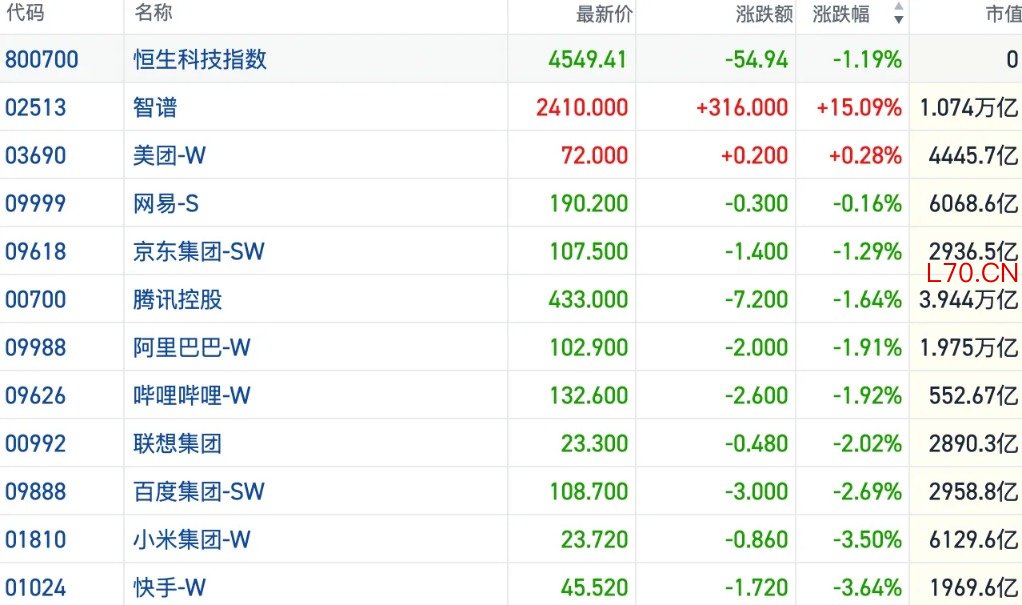Click price 433.000

click(x=589, y=300)
